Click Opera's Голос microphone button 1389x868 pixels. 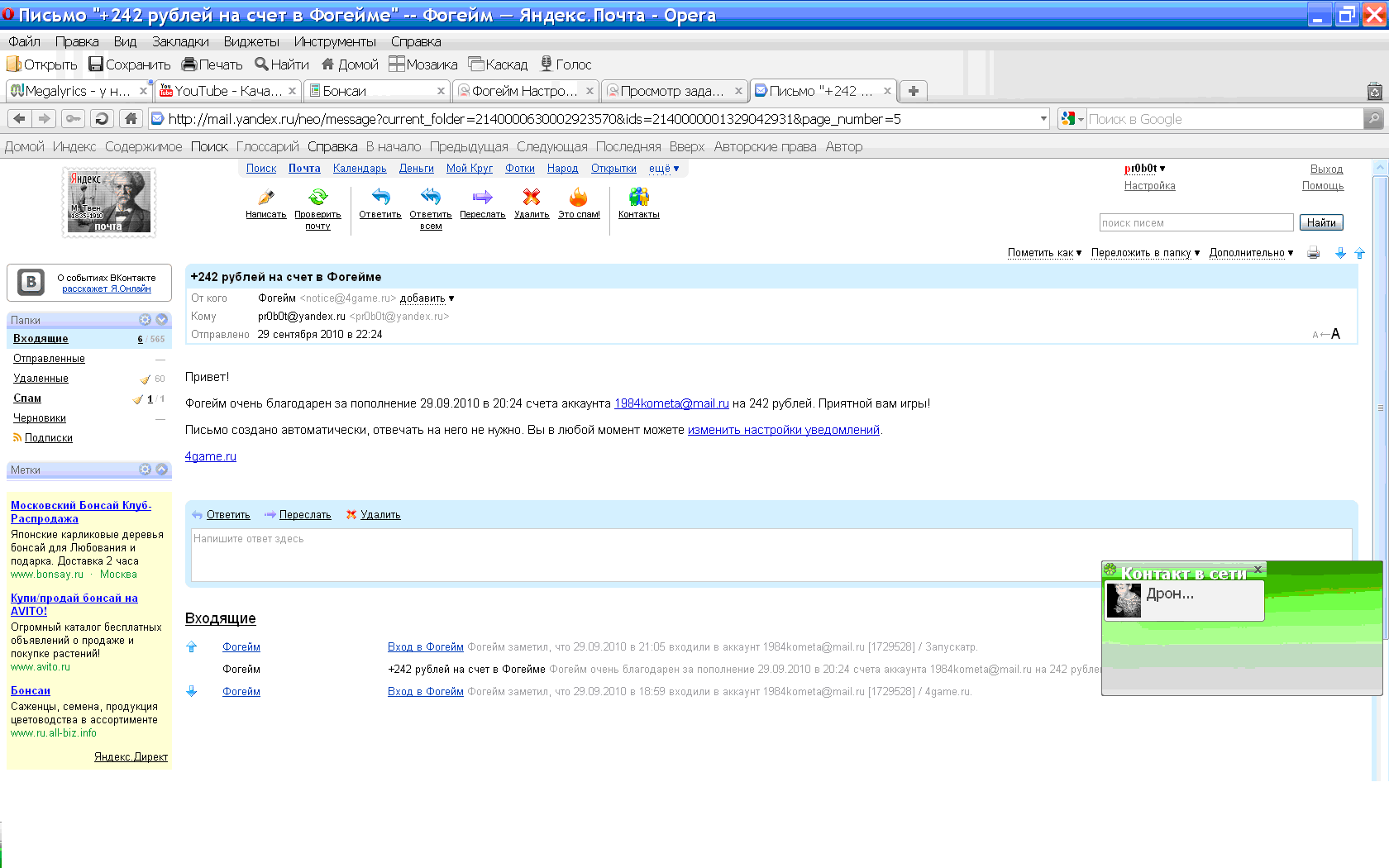(x=566, y=64)
